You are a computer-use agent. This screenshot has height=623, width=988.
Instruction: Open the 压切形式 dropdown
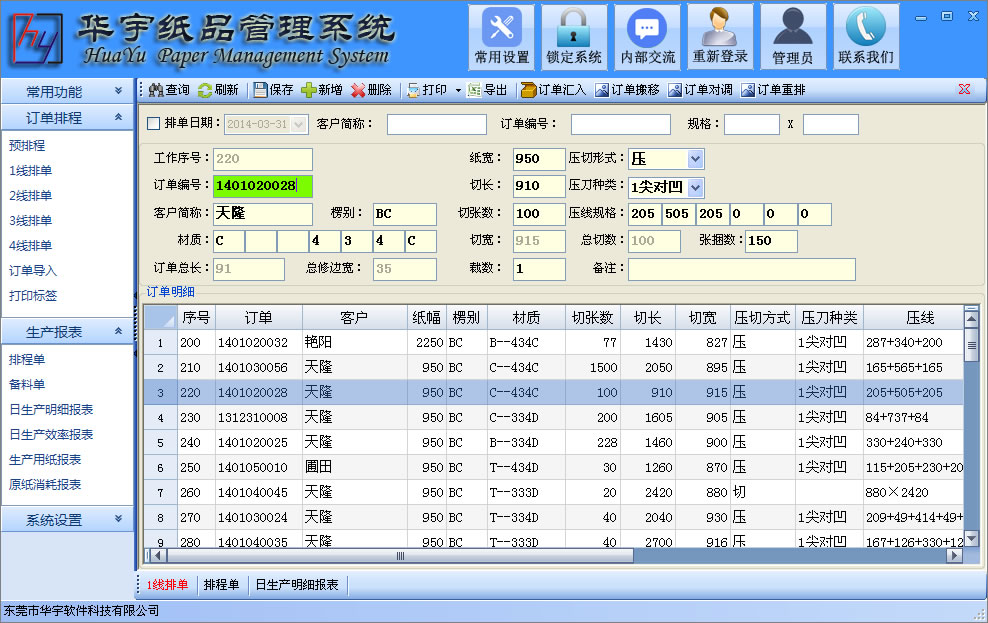(695, 159)
